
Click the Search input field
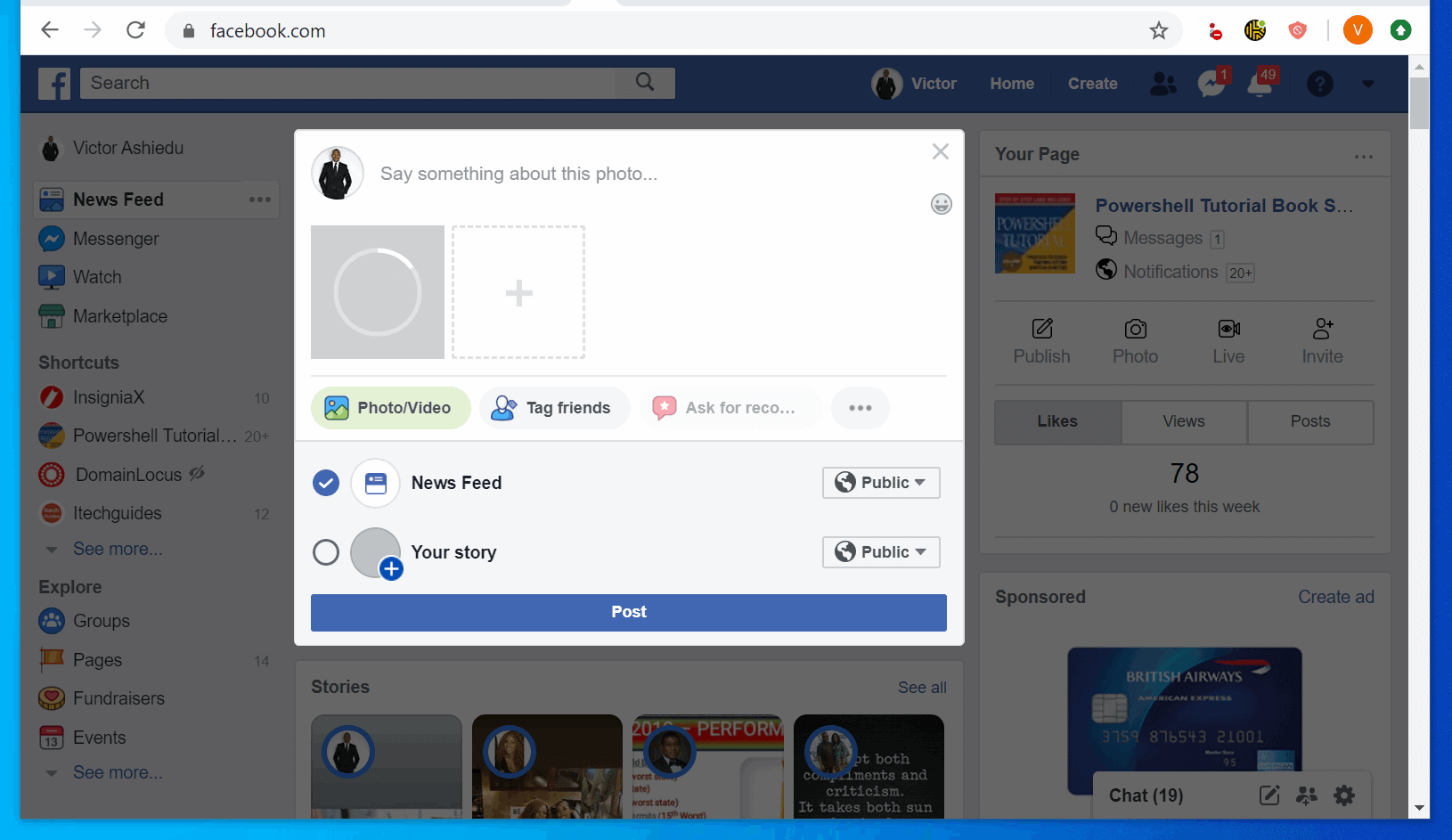[356, 83]
